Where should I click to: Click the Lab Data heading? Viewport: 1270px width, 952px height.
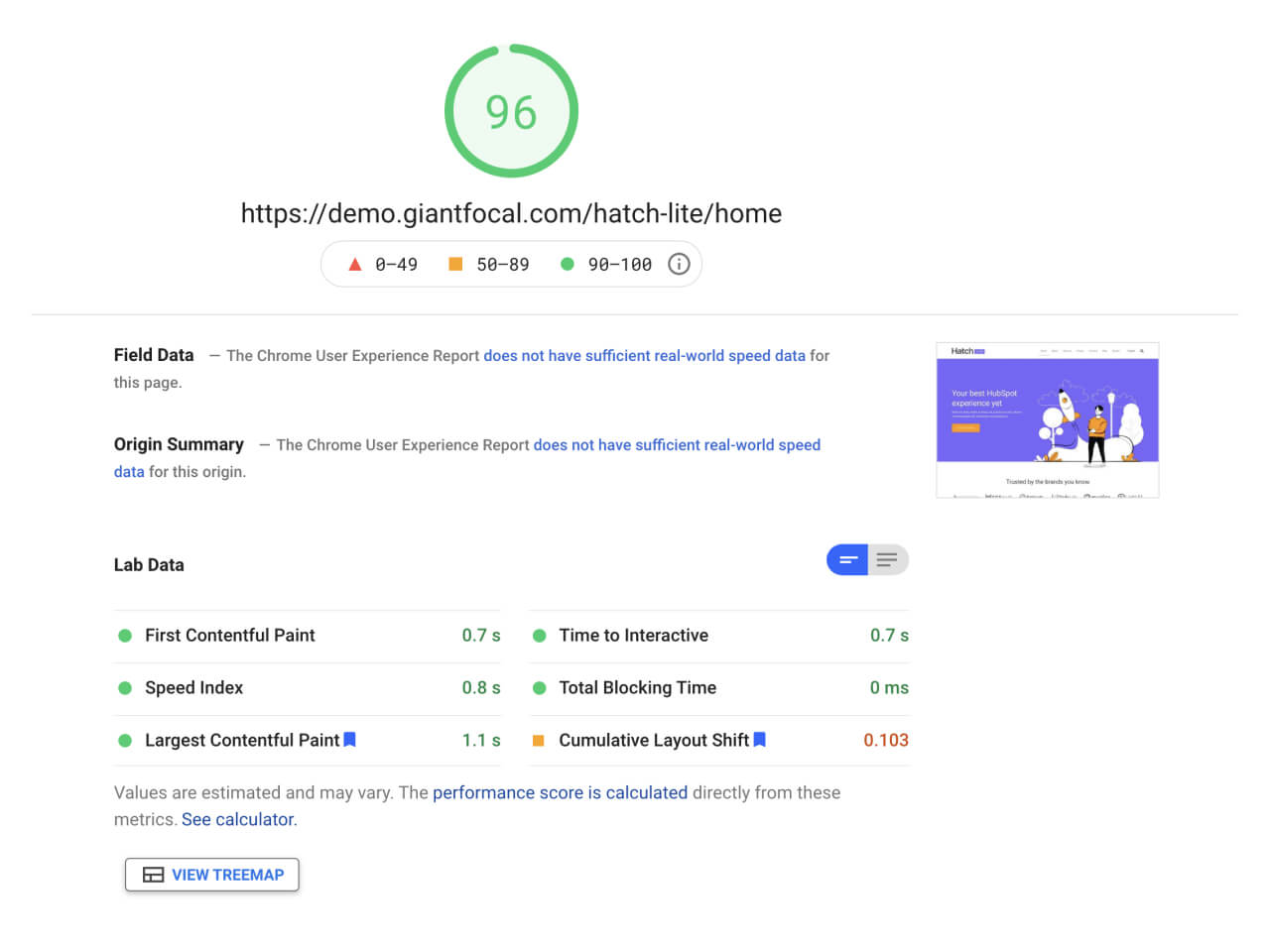tap(149, 564)
